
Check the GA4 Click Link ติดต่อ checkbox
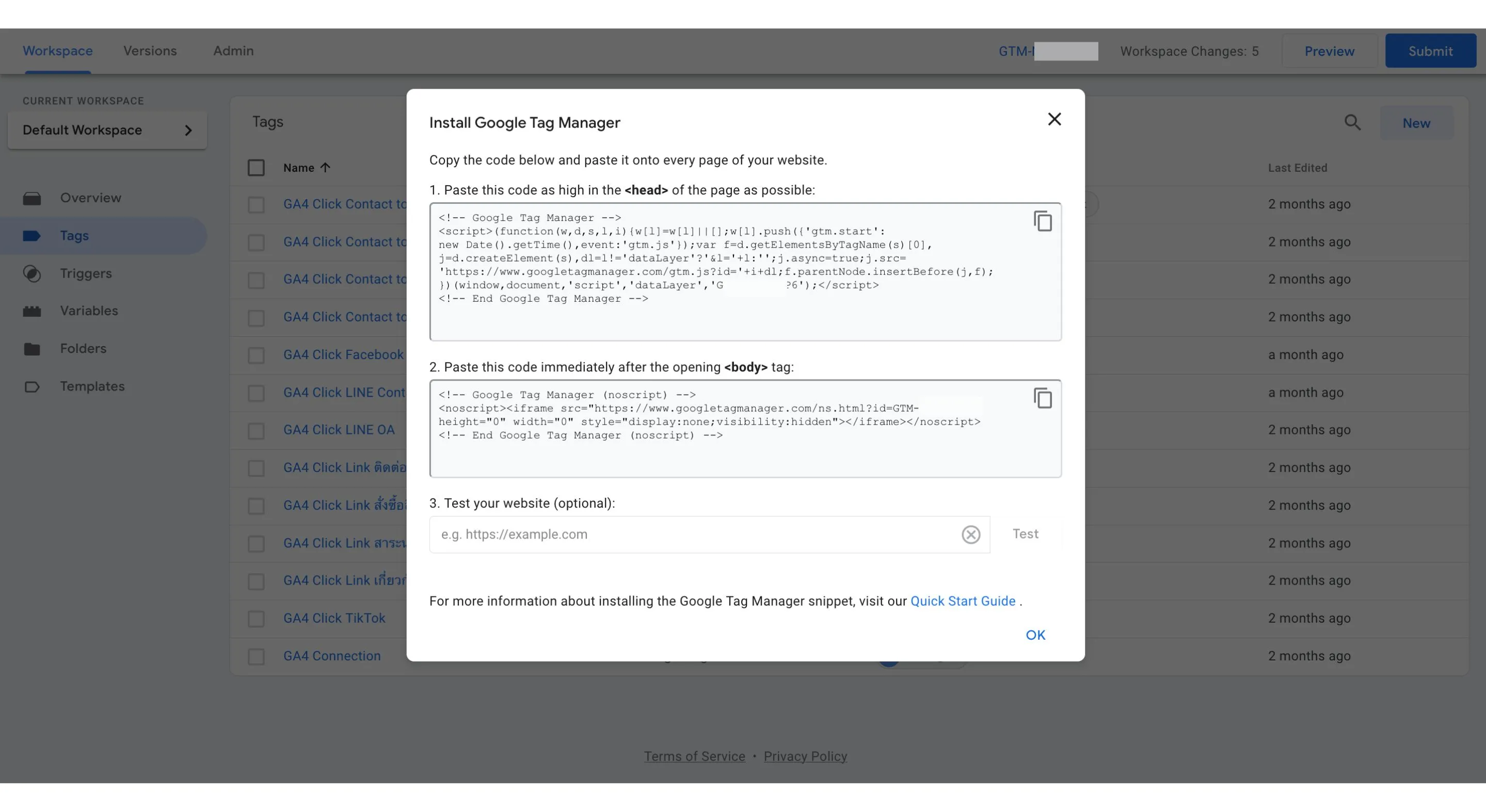[x=255, y=468]
